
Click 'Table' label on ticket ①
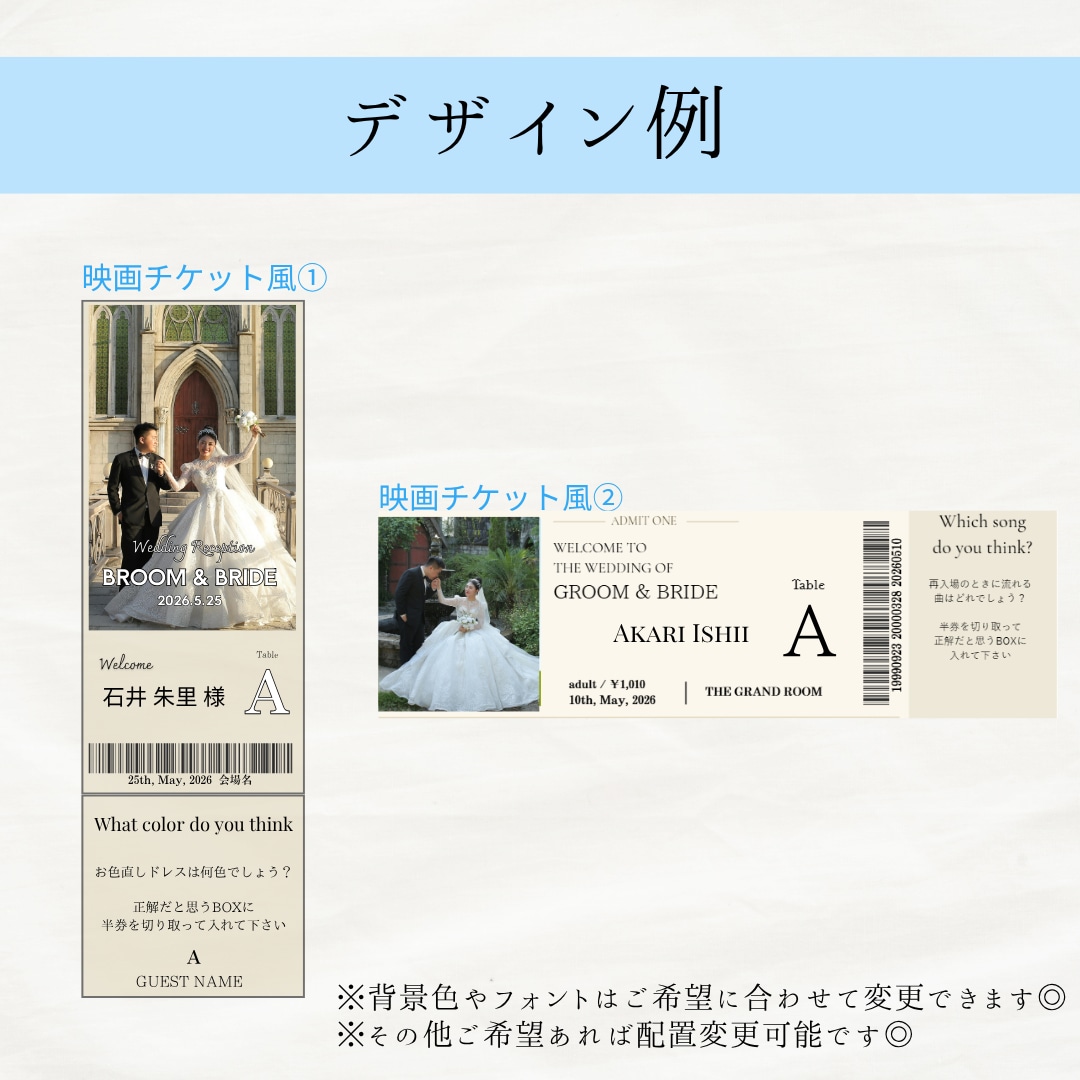pos(267,654)
